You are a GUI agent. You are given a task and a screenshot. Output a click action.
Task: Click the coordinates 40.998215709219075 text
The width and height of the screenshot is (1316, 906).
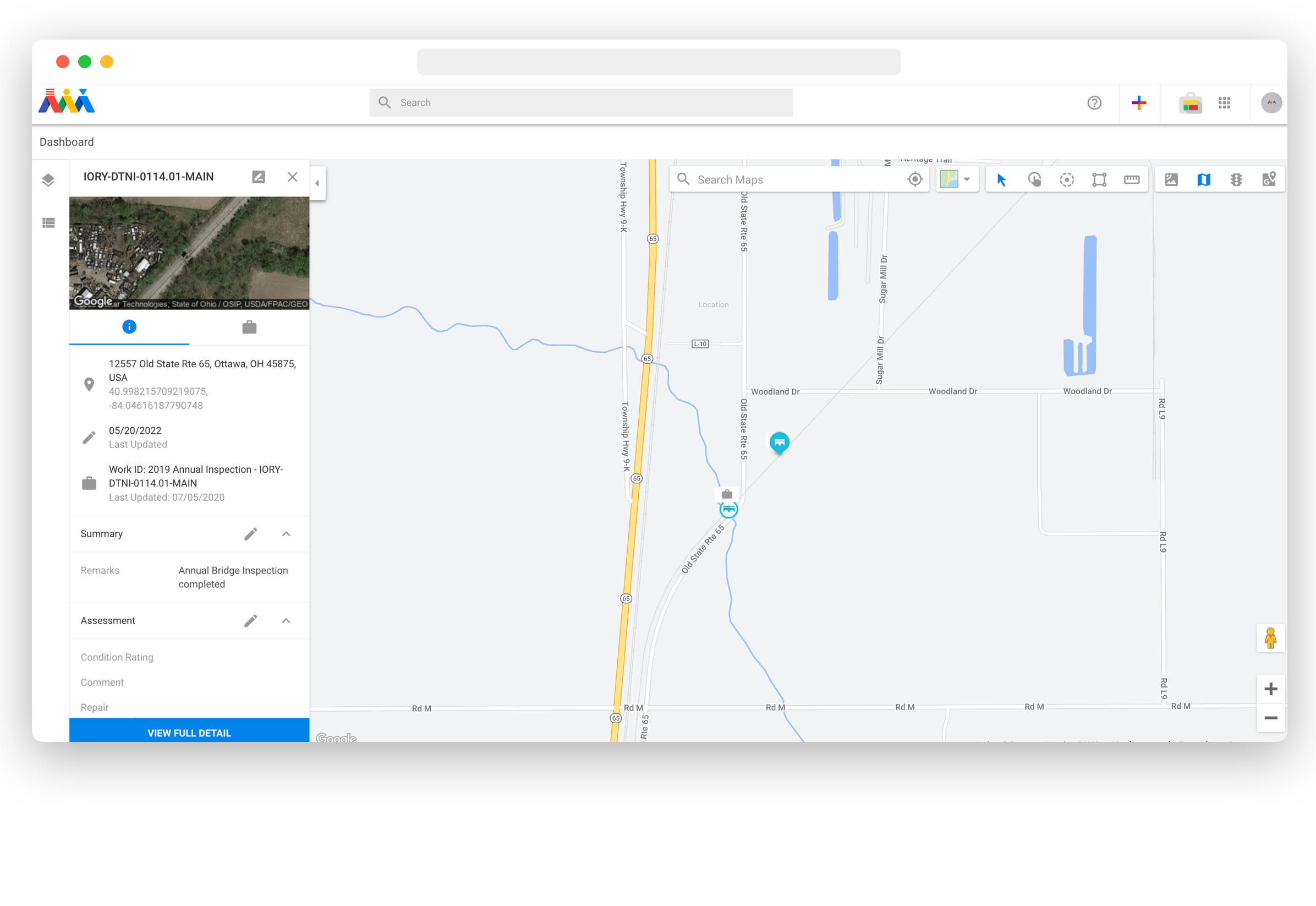158,399
